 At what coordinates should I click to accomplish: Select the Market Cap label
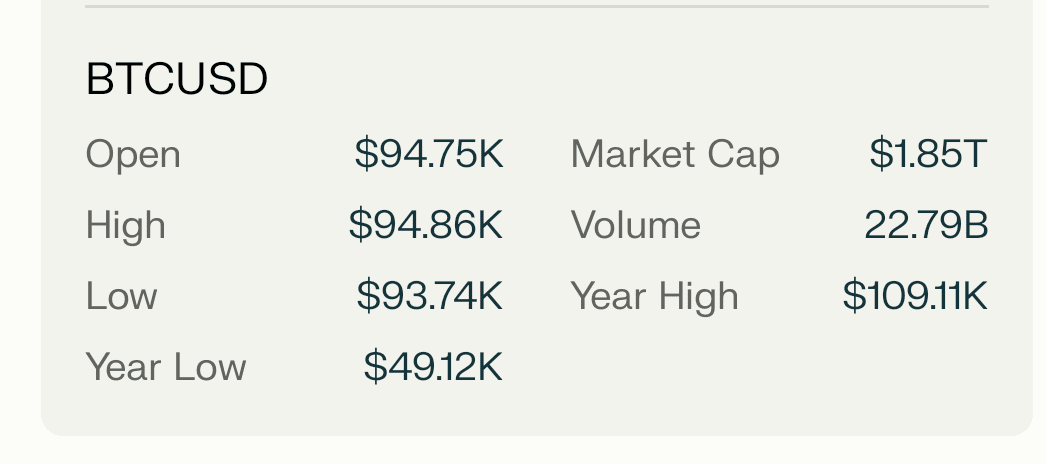tap(675, 155)
